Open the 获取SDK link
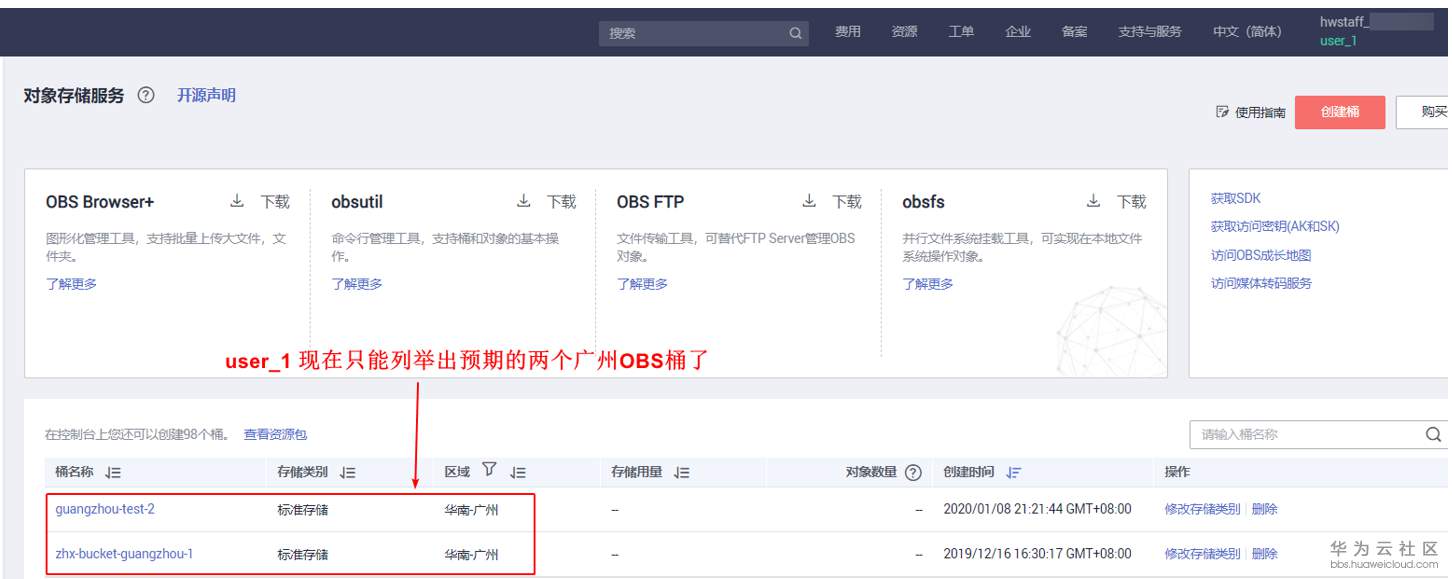Viewport: 1452px width, 579px height. (1236, 199)
